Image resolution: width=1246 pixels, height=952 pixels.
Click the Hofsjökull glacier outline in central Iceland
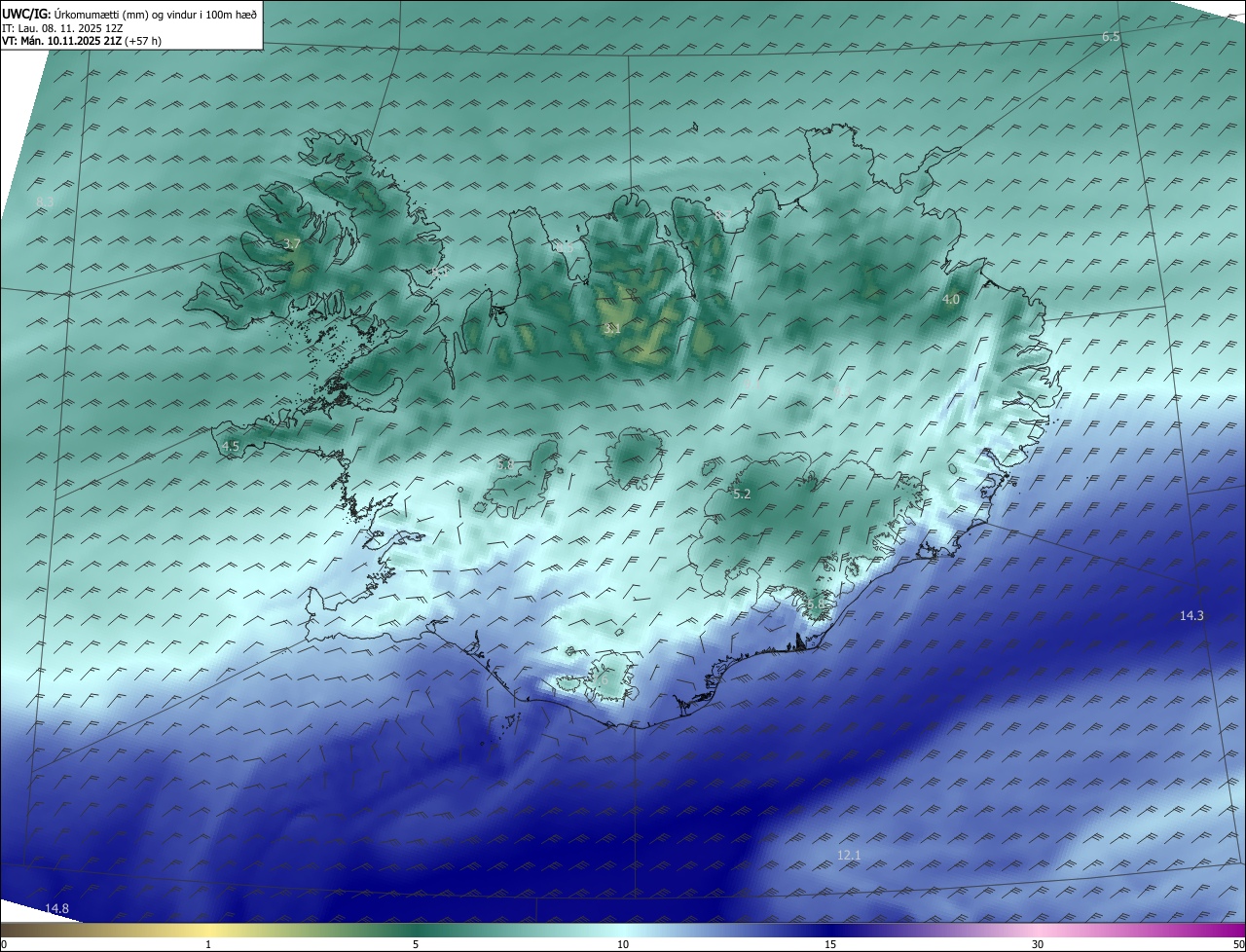(635, 458)
